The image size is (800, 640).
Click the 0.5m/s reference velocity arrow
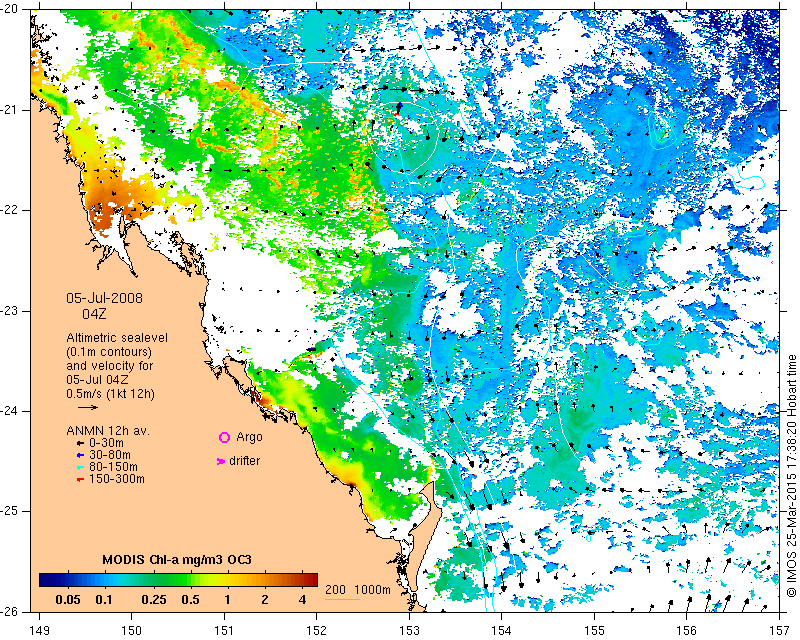[88, 407]
